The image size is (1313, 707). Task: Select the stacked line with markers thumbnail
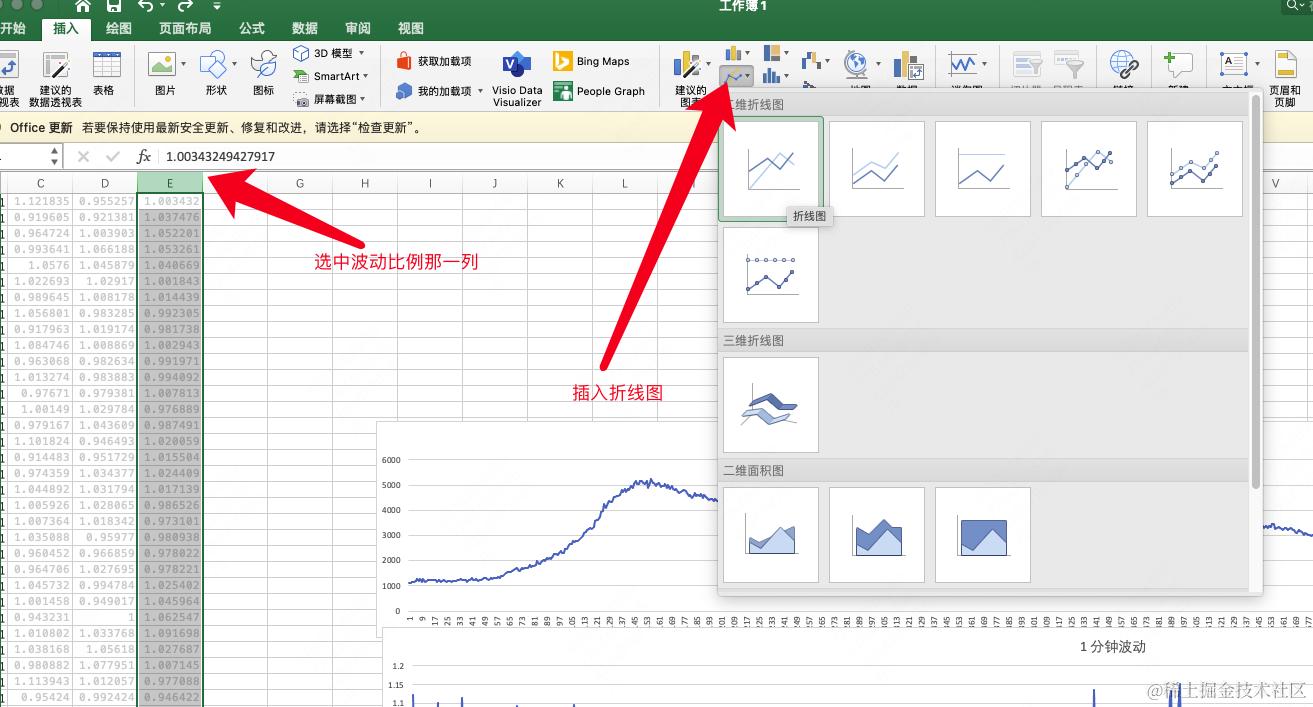point(1195,169)
